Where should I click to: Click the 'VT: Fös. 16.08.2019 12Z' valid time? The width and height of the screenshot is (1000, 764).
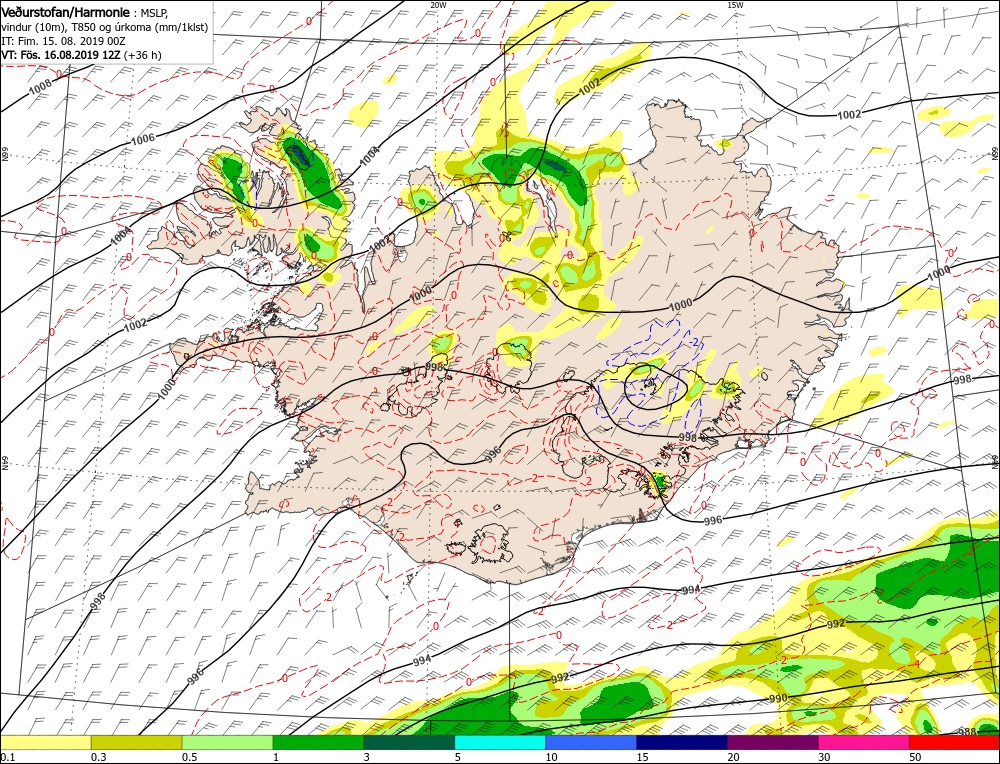pos(61,55)
